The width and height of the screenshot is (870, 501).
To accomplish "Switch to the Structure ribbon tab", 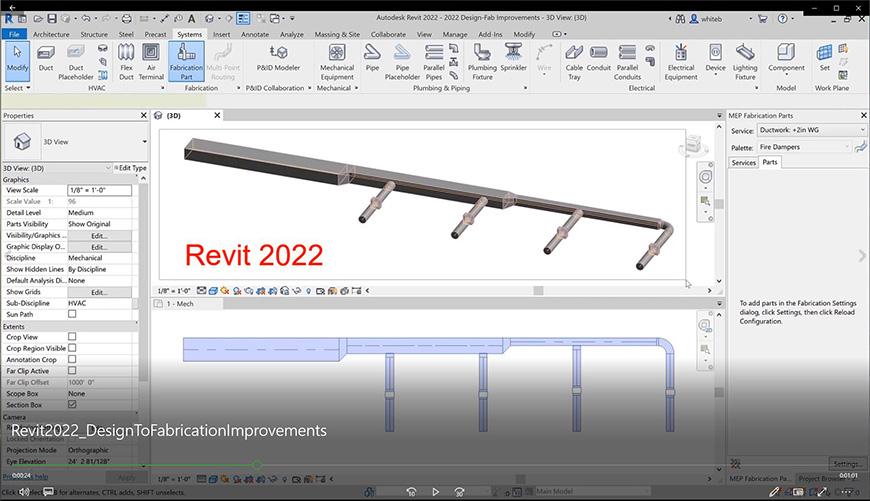I will click(x=94, y=34).
